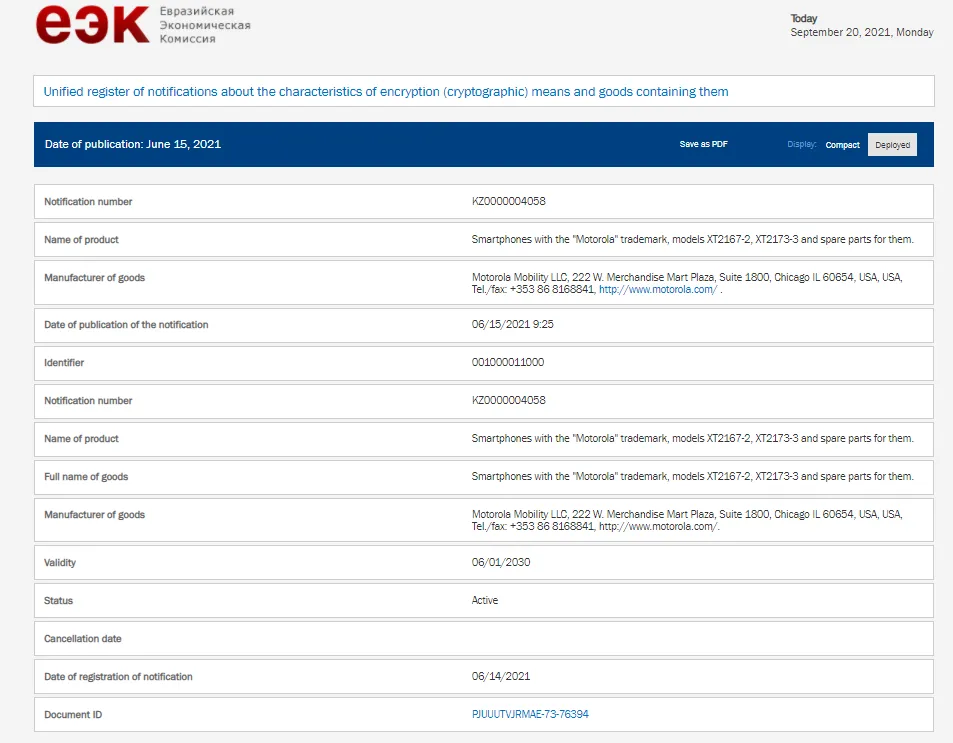Click the Document ID label
The width and height of the screenshot is (953, 743).
73,714
